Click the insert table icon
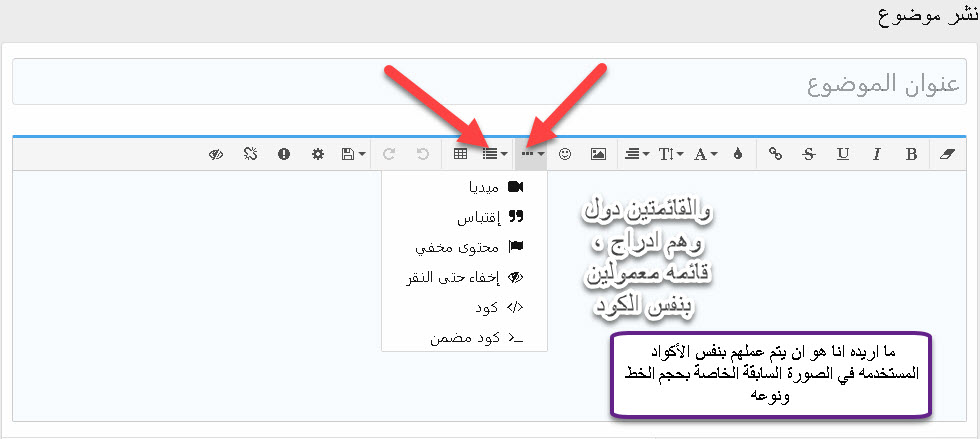The height and width of the screenshot is (439, 980). pos(460,154)
